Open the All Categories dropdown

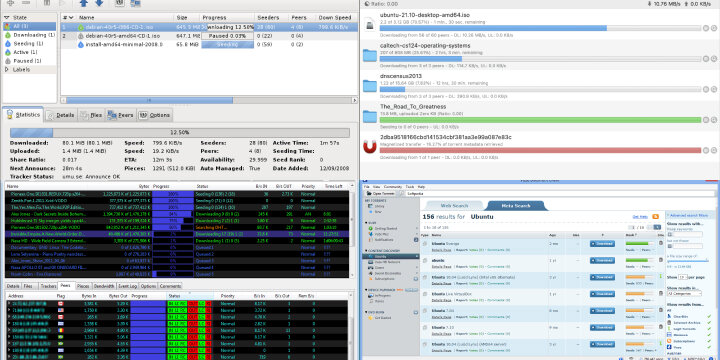point(684,293)
